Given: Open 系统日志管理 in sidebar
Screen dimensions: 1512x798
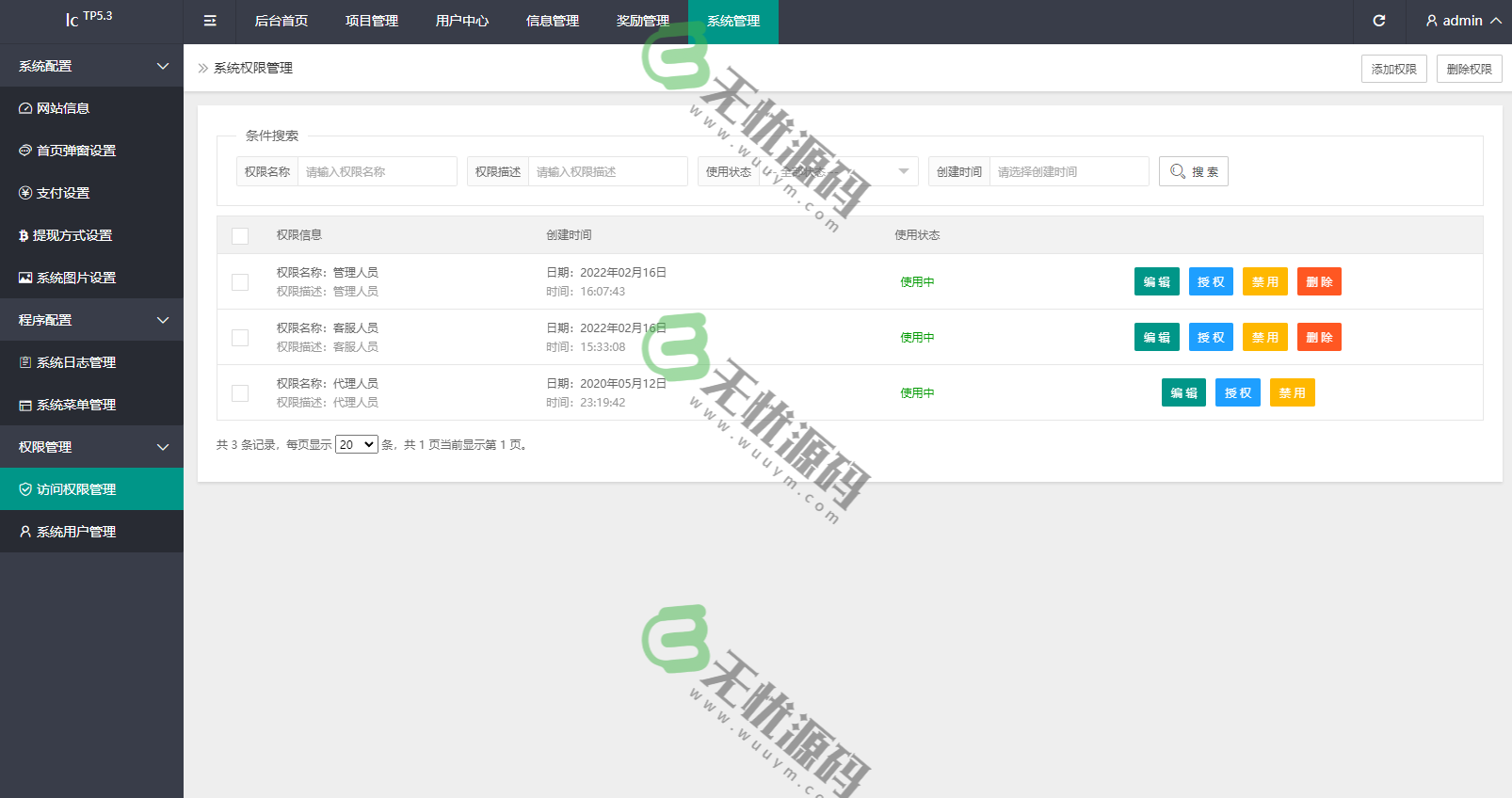Looking at the screenshot, I should (x=75, y=362).
